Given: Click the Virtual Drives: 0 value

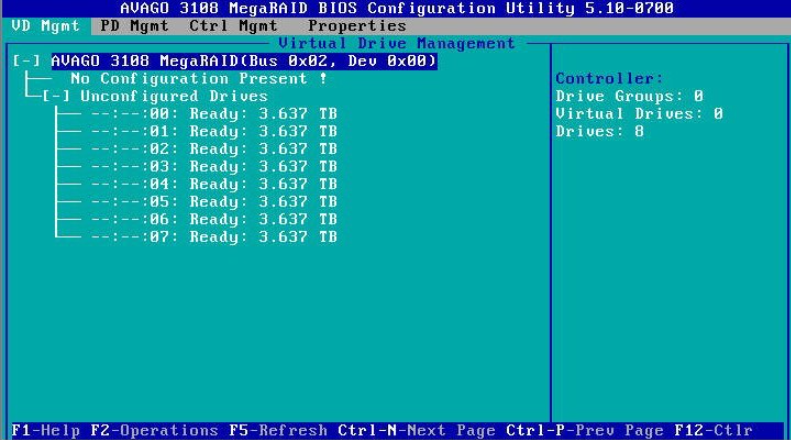Looking at the screenshot, I should (639, 114).
